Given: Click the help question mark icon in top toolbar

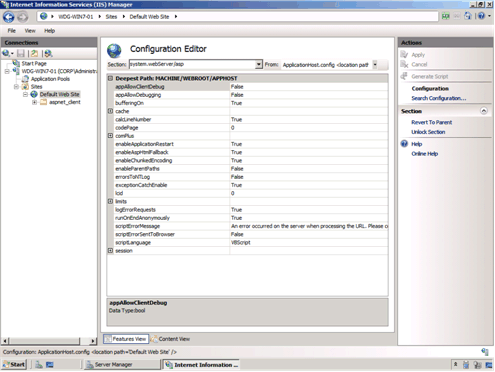Looking at the screenshot, I should coord(481,16).
